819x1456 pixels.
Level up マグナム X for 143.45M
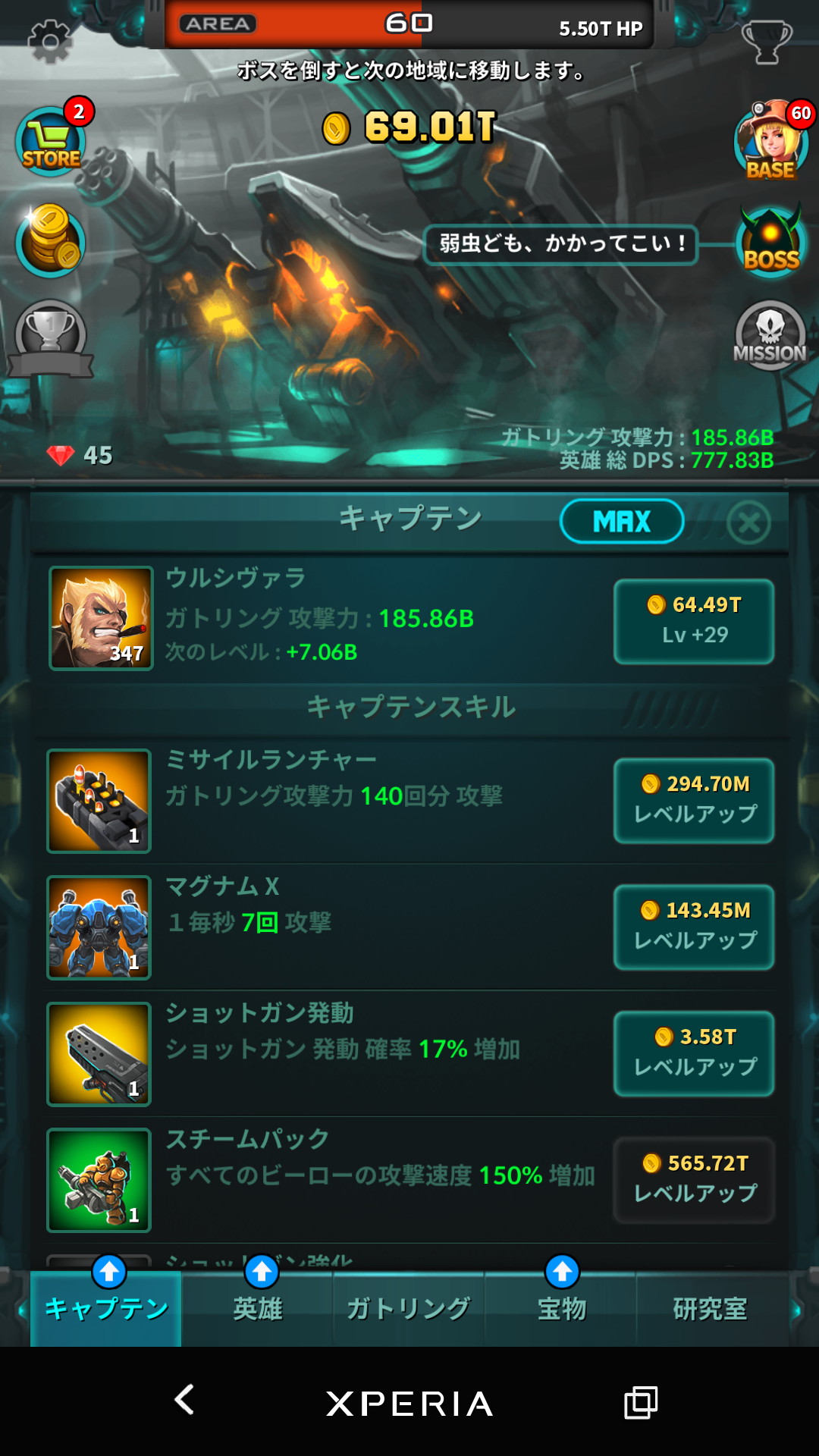tap(694, 927)
